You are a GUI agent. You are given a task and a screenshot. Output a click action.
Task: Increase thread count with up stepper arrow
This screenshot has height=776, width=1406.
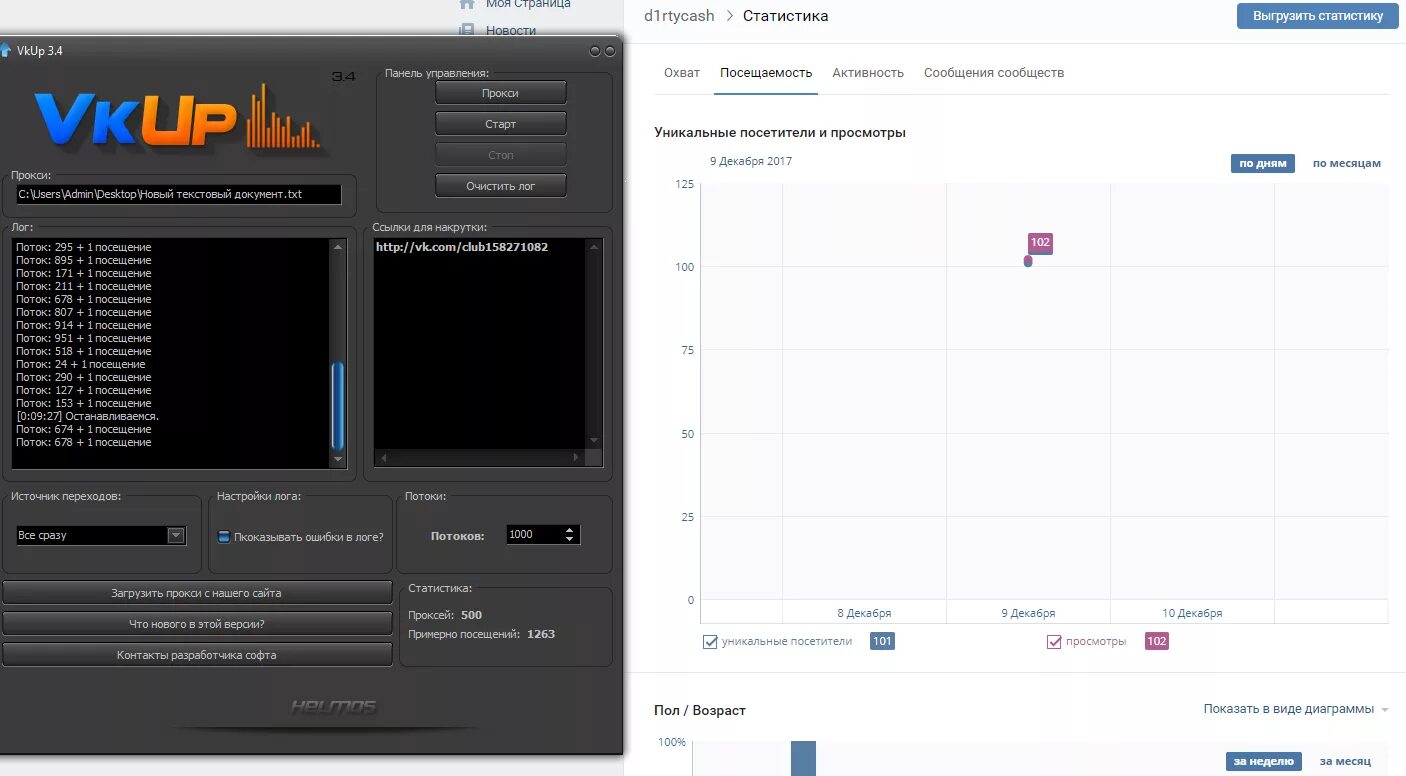(x=570, y=530)
